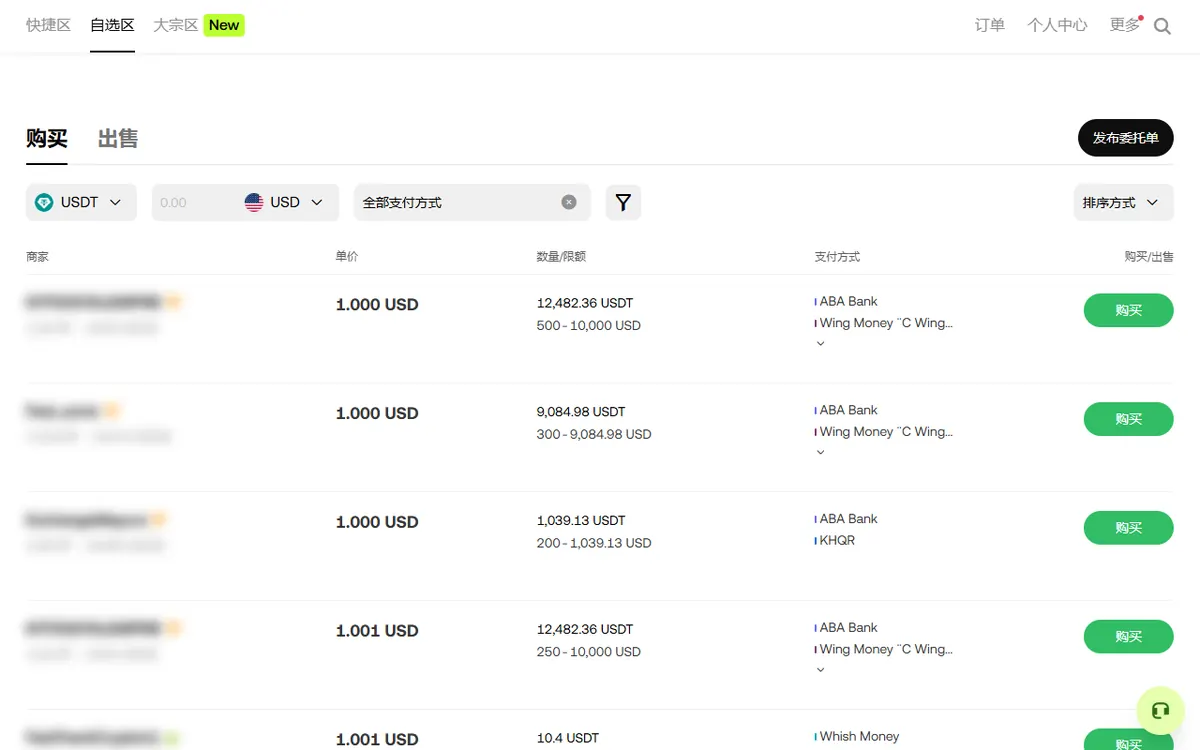Open the customer support headset icon

pos(1160,711)
